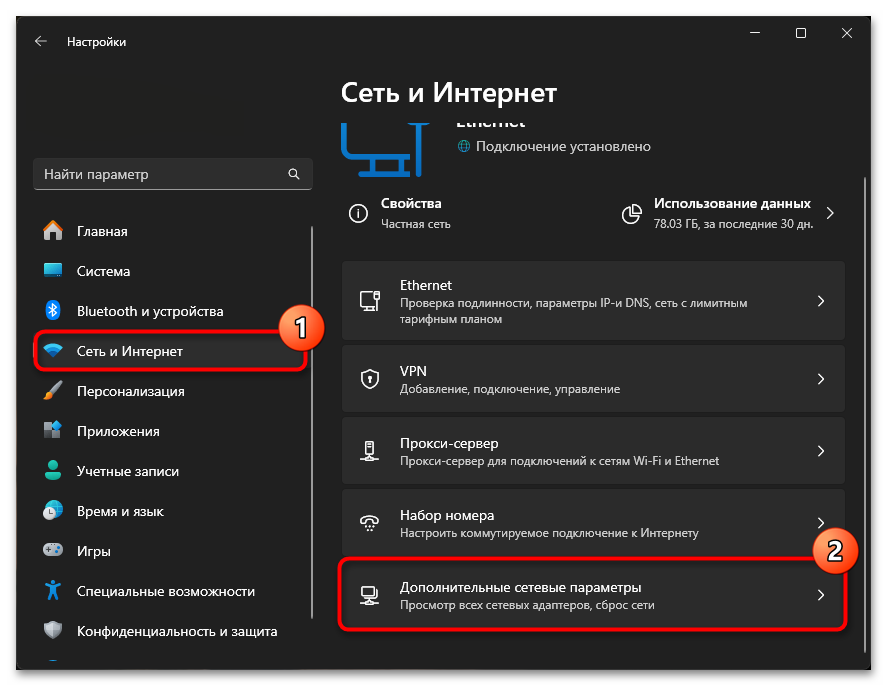The height and width of the screenshot is (686, 887).
Task: Click the Приложения apps icon
Action: coord(53,430)
